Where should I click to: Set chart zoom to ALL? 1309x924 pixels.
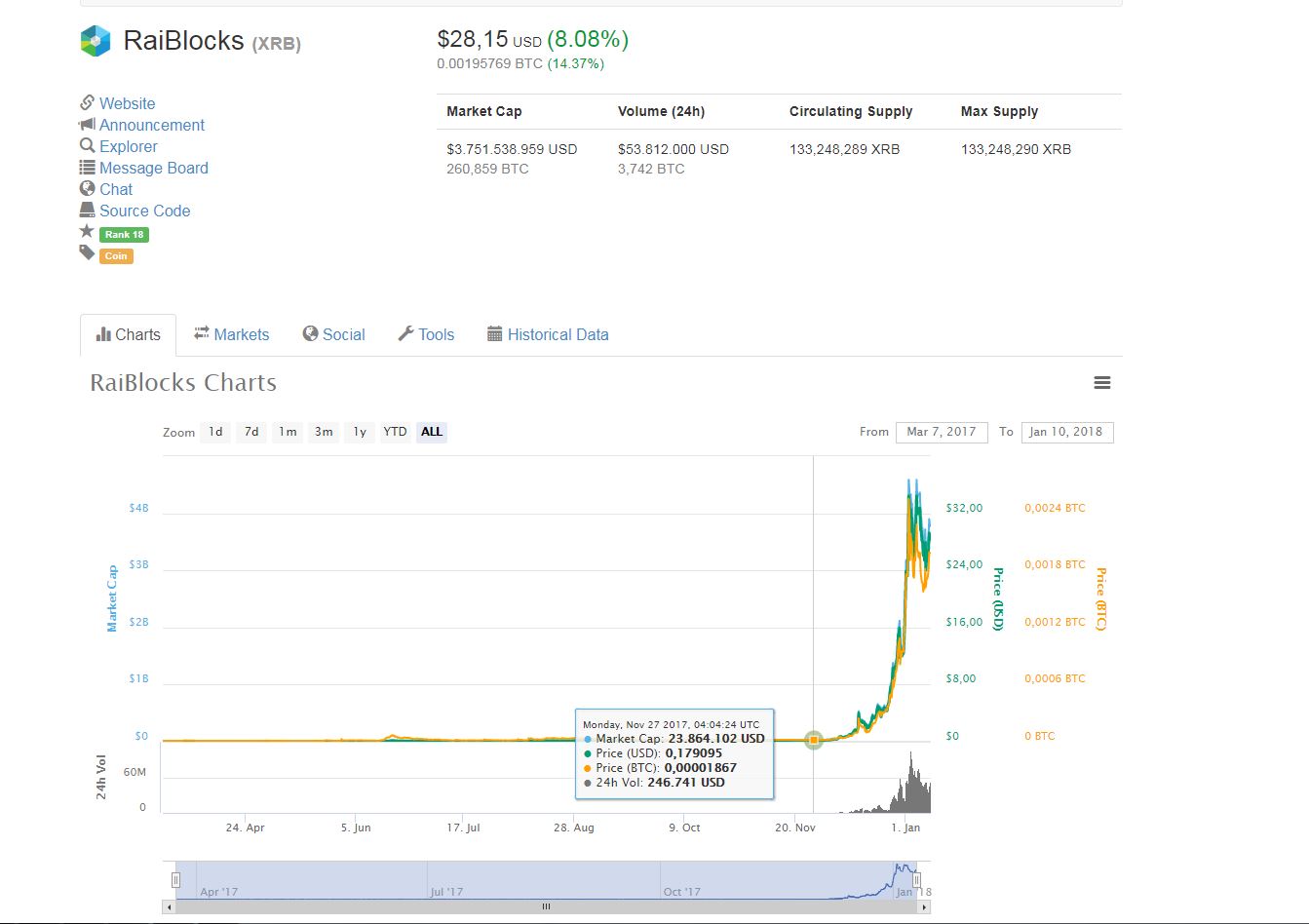pyautogui.click(x=432, y=432)
